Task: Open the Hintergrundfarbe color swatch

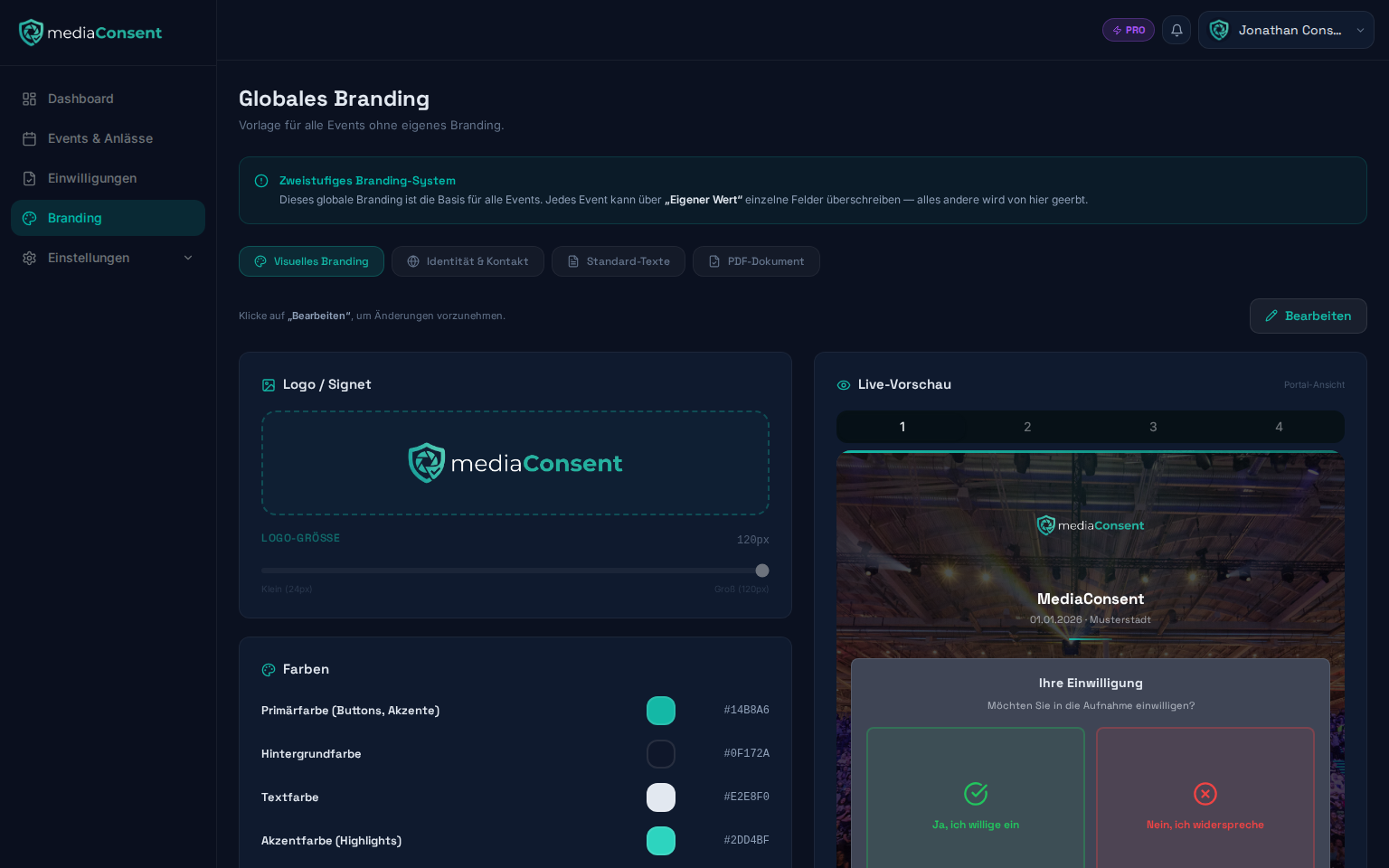Action: tap(661, 754)
